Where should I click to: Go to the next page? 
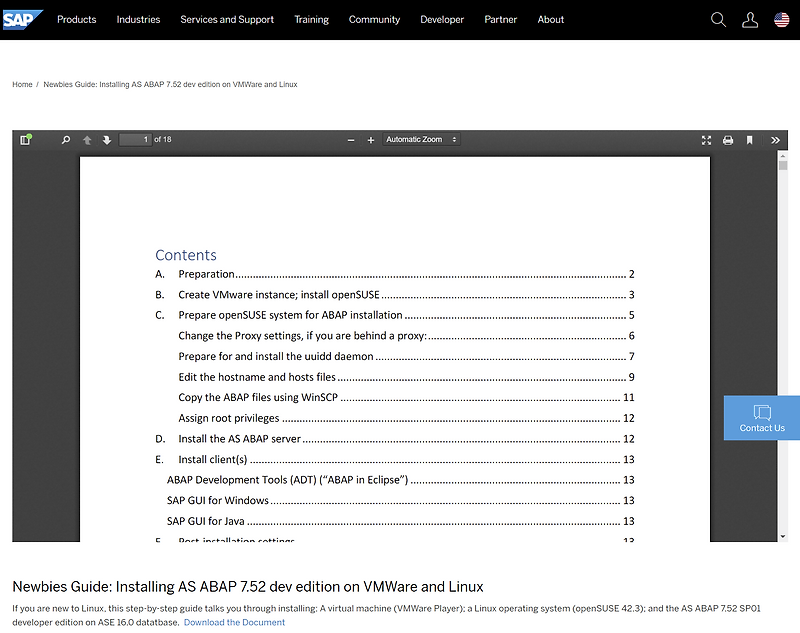pyautogui.click(x=107, y=139)
